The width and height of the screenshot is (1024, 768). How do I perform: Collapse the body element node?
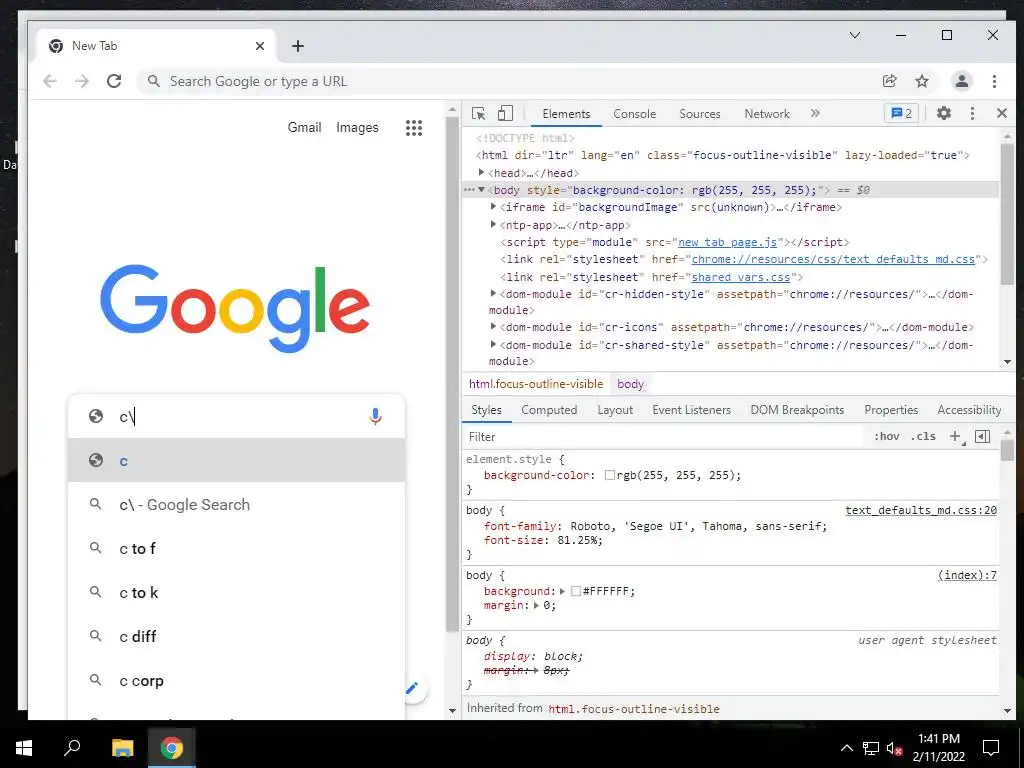point(481,190)
